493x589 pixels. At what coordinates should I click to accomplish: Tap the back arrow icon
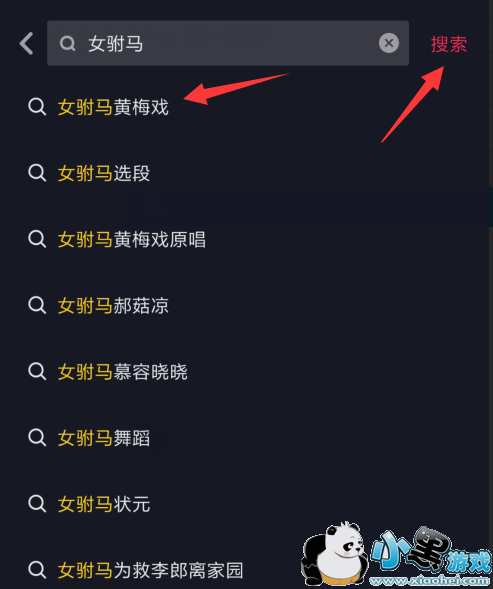[x=26, y=43]
